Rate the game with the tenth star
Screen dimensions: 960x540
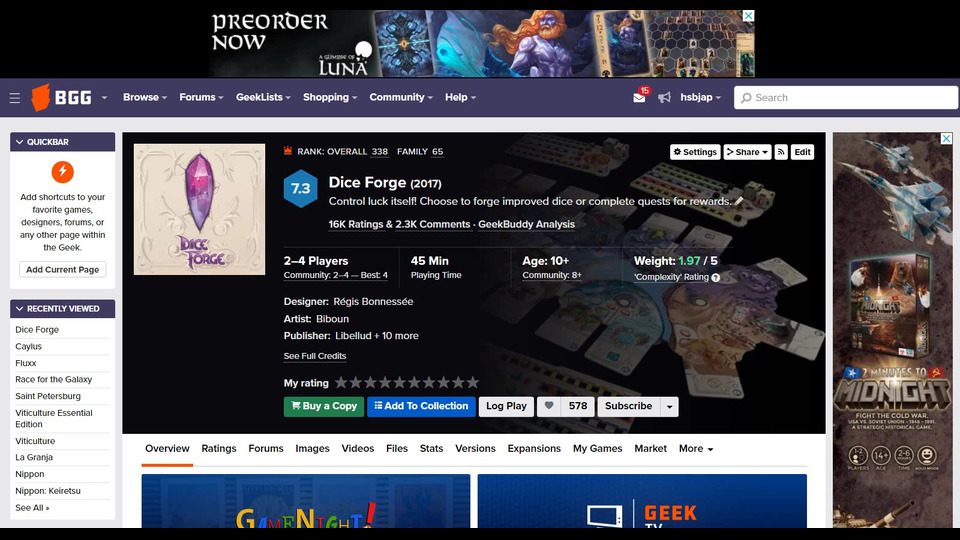[473, 383]
